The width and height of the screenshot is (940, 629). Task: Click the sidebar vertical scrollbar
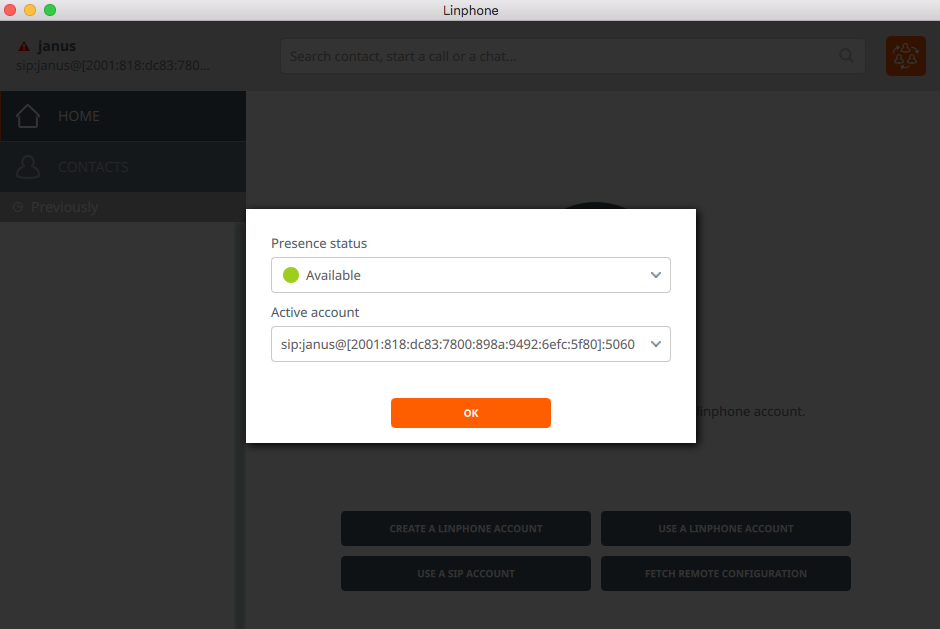[x=240, y=425]
